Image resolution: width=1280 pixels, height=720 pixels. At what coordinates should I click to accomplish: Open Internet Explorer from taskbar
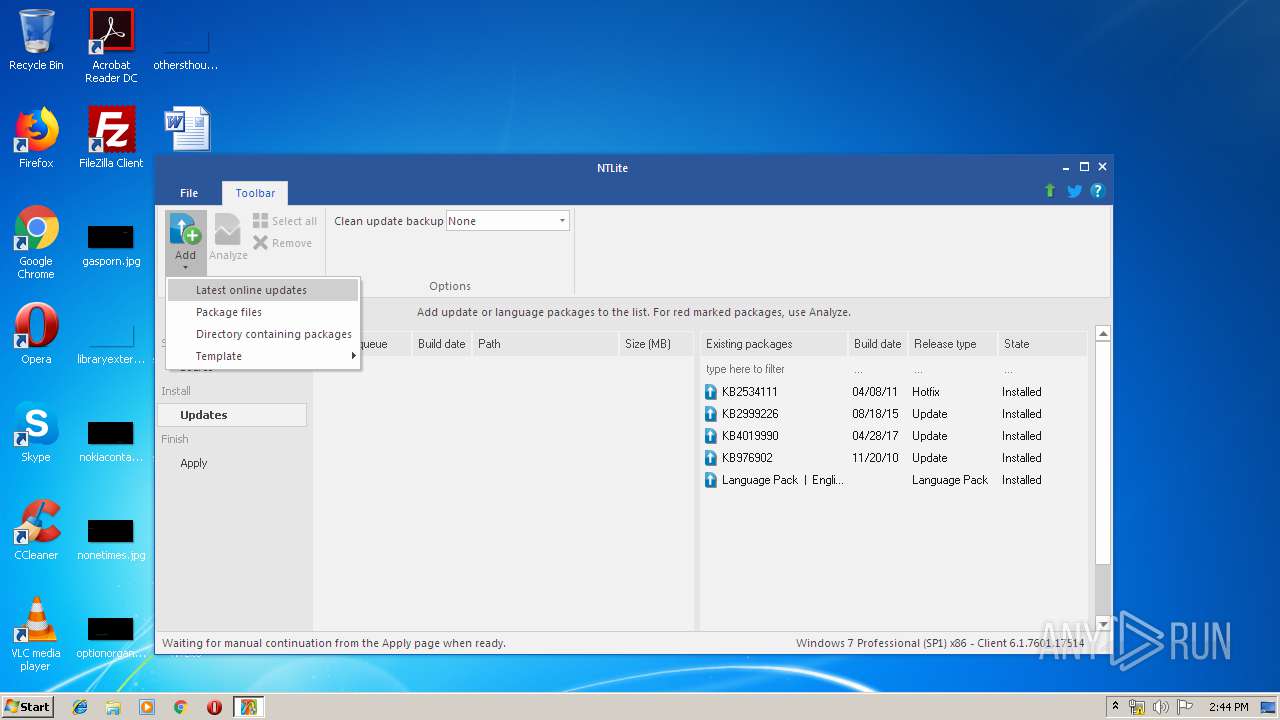click(80, 707)
